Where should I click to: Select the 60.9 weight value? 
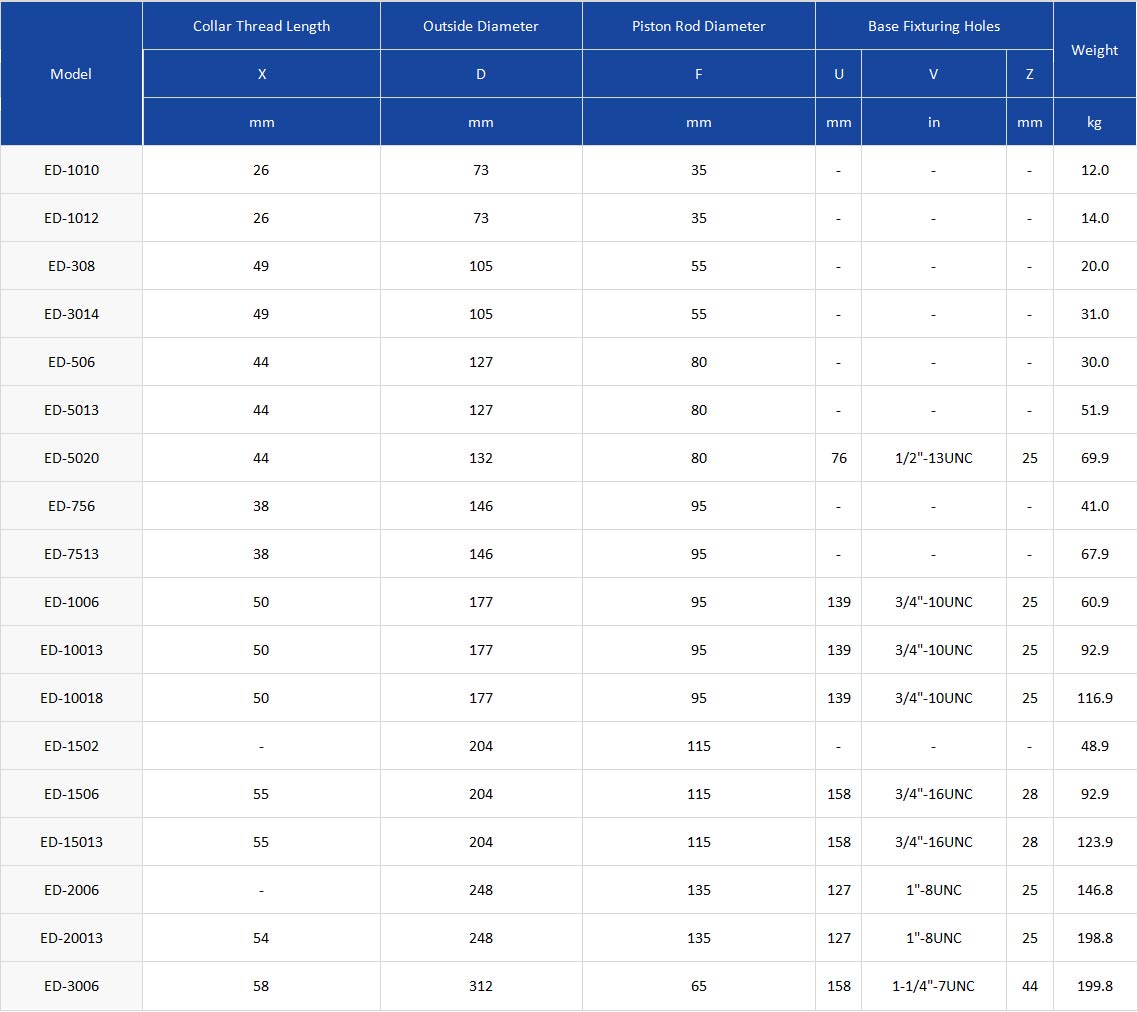(x=1094, y=601)
